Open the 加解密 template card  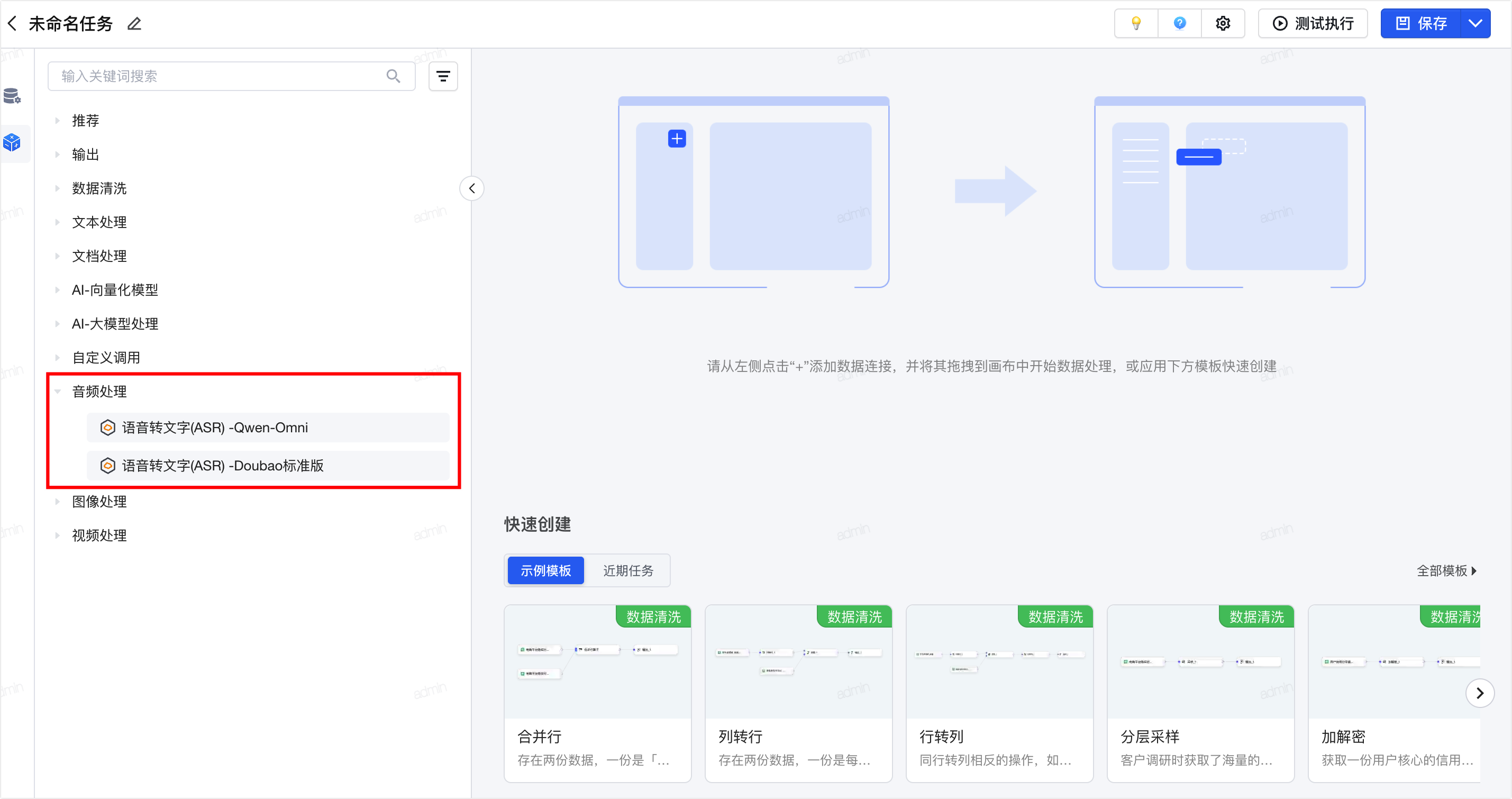tap(1395, 693)
